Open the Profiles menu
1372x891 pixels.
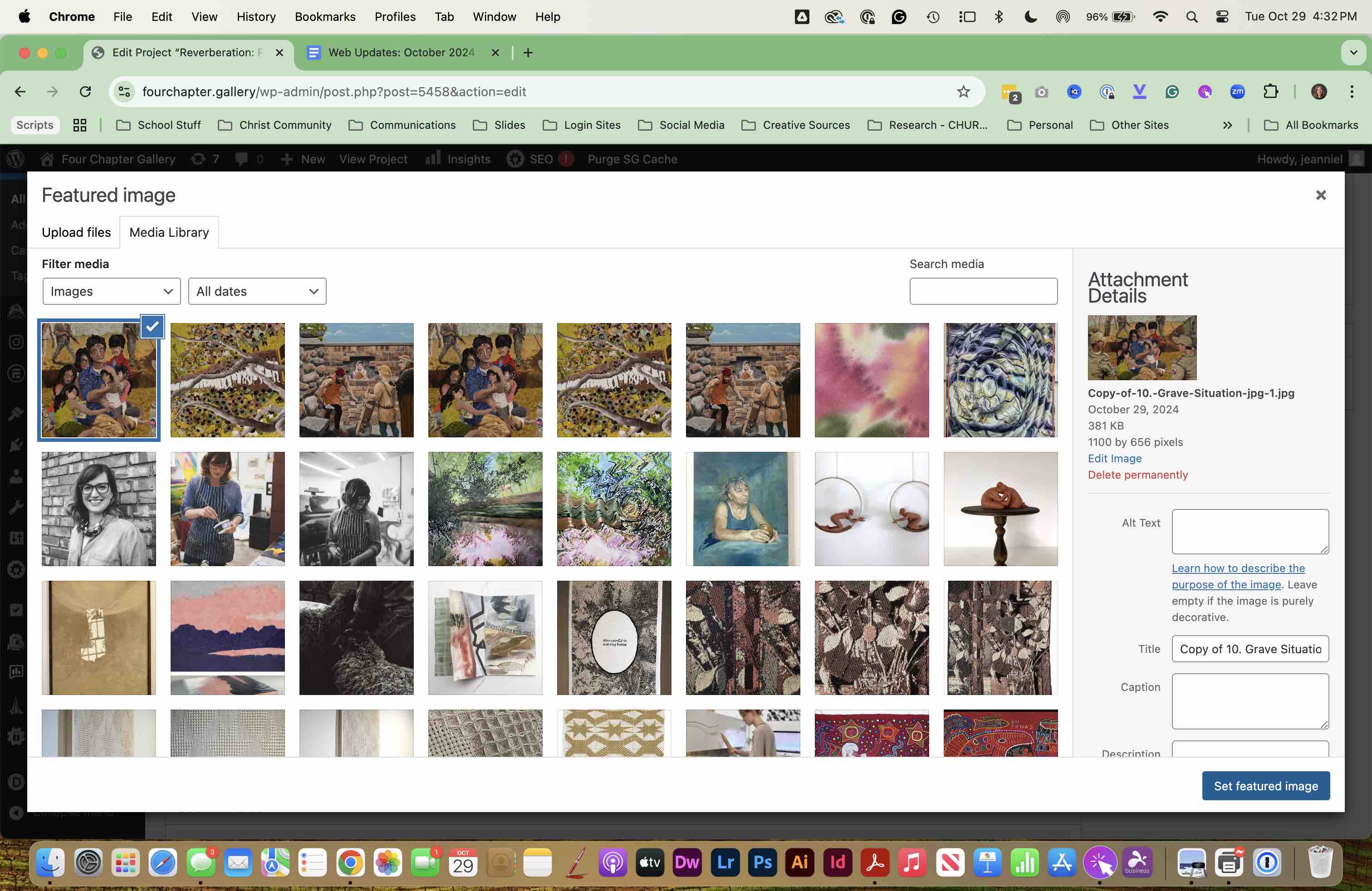(395, 17)
